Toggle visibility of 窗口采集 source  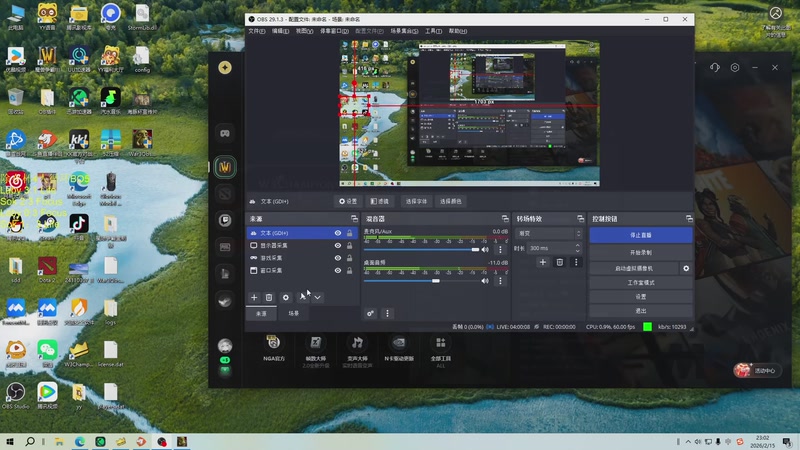pyautogui.click(x=338, y=270)
